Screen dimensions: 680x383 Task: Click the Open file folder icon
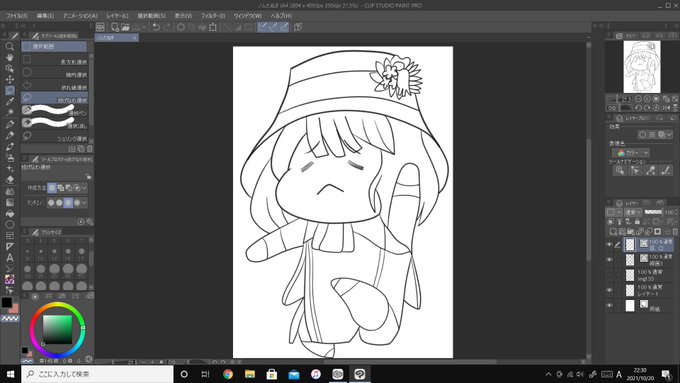pyautogui.click(x=125, y=27)
